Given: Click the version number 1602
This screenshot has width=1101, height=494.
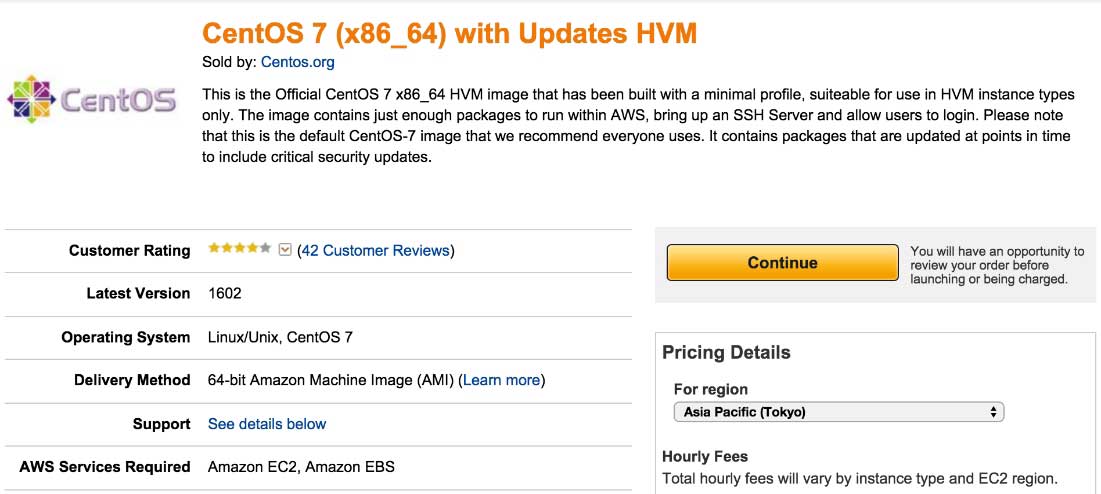Looking at the screenshot, I should click(x=225, y=293).
